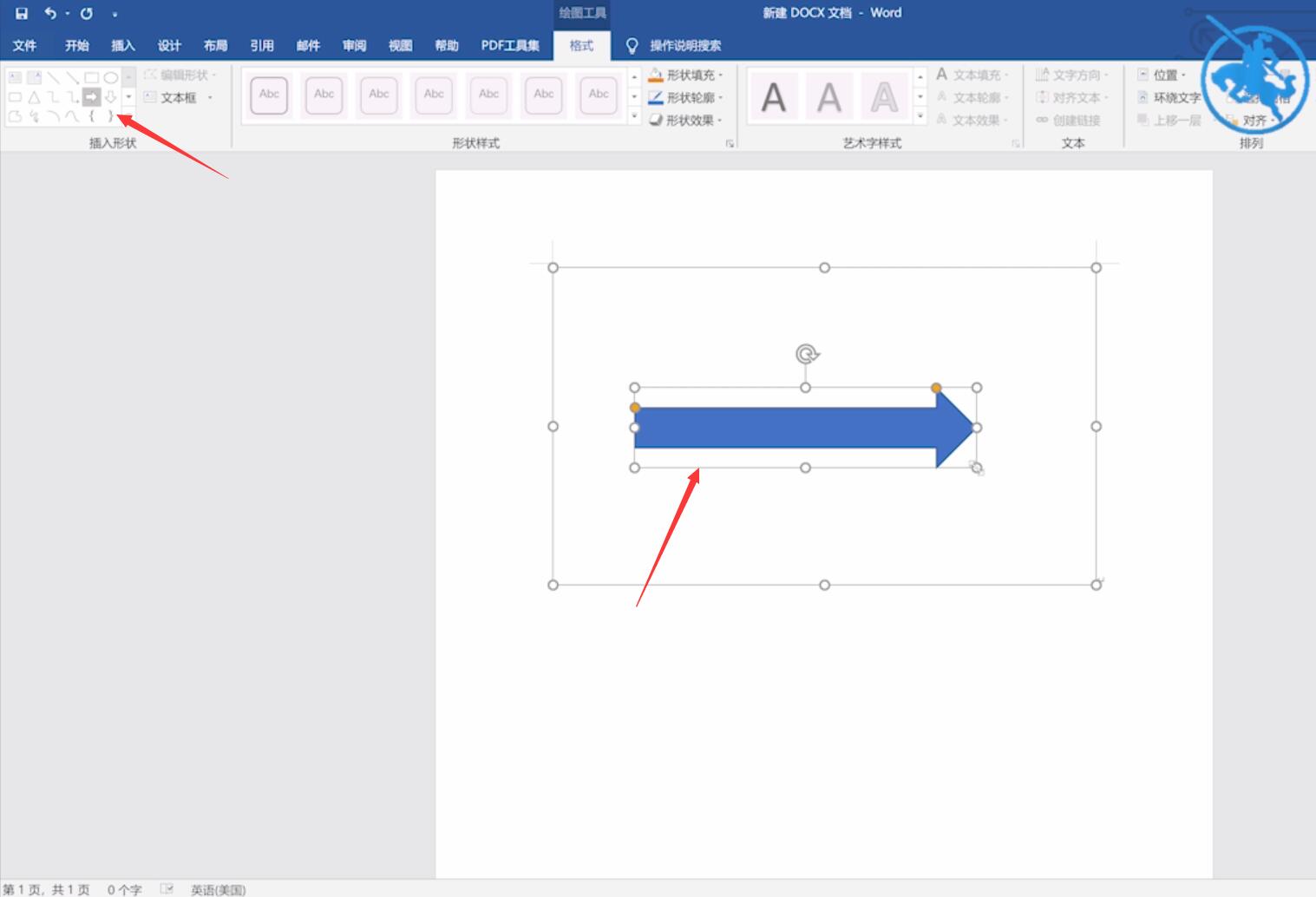Open the 审阅 tab

[354, 45]
